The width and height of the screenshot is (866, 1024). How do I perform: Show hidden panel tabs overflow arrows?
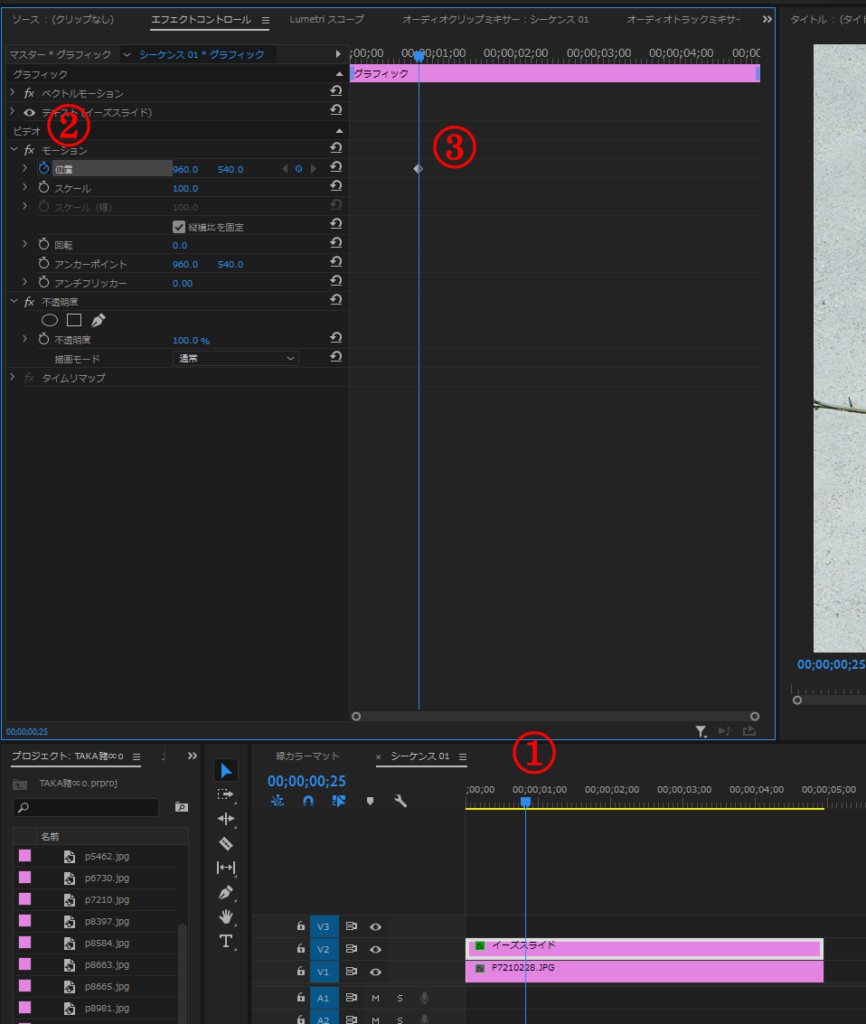point(767,20)
